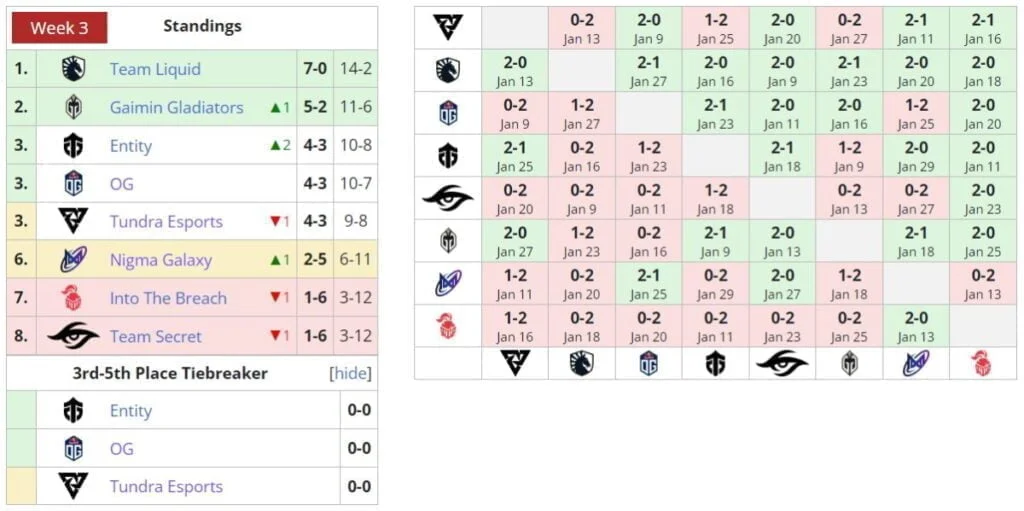1024x511 pixels.
Task: Select the Week 3 tab
Action: [x=59, y=27]
